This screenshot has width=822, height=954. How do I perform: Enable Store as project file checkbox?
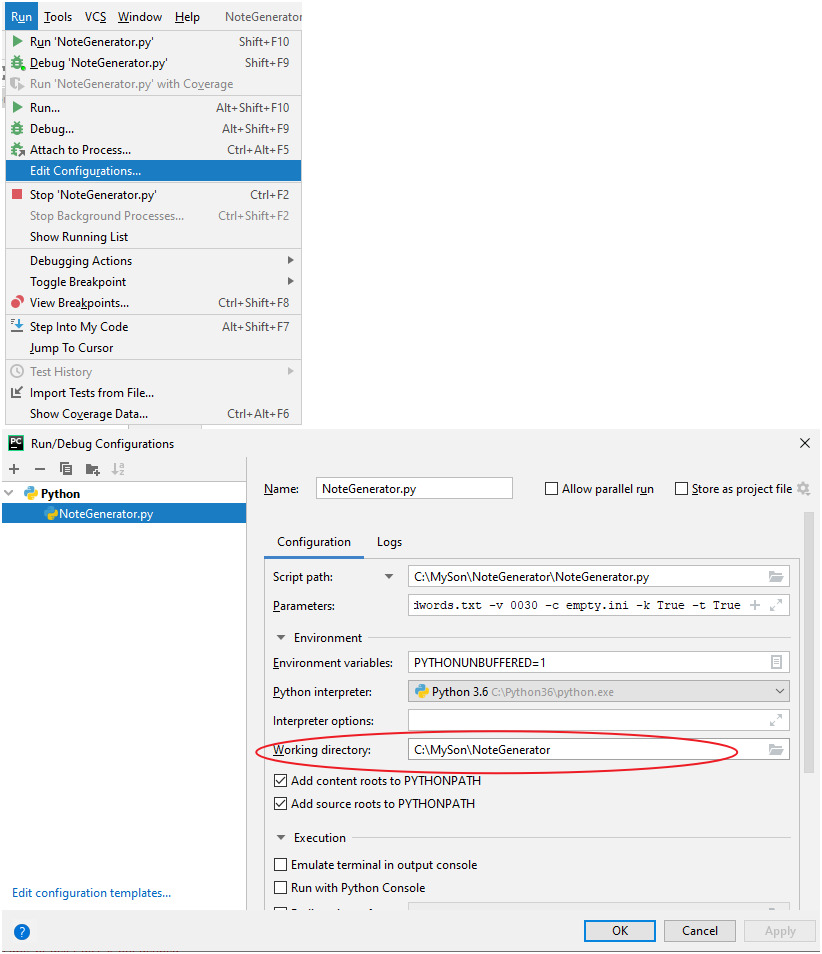pos(681,489)
